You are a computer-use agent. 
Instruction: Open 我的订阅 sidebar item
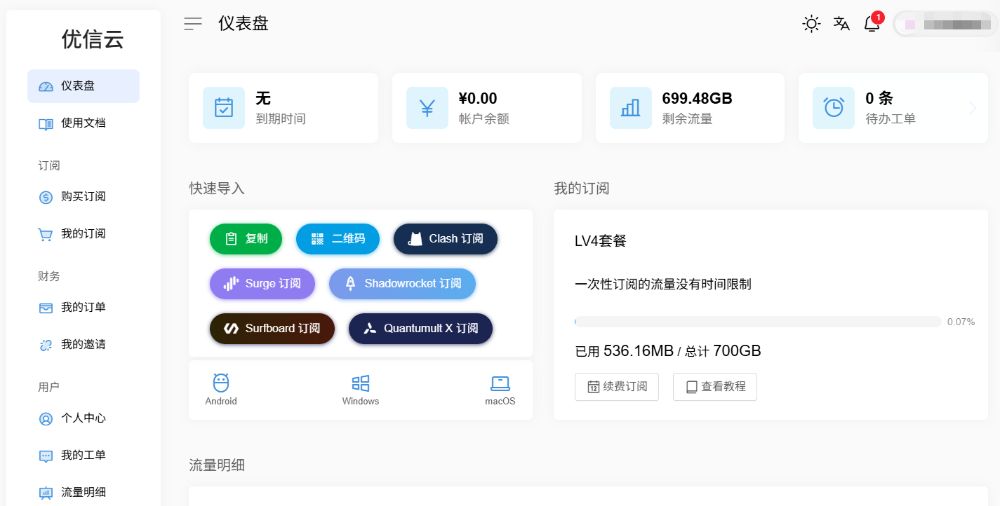coord(84,234)
